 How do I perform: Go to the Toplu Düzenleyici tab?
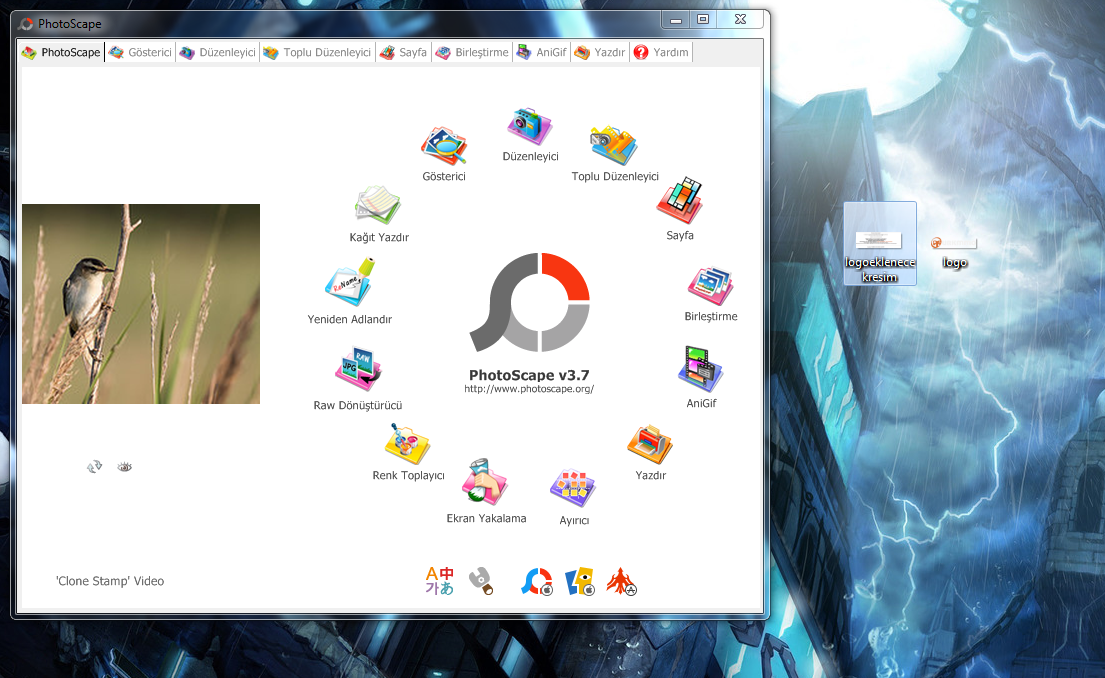(317, 52)
